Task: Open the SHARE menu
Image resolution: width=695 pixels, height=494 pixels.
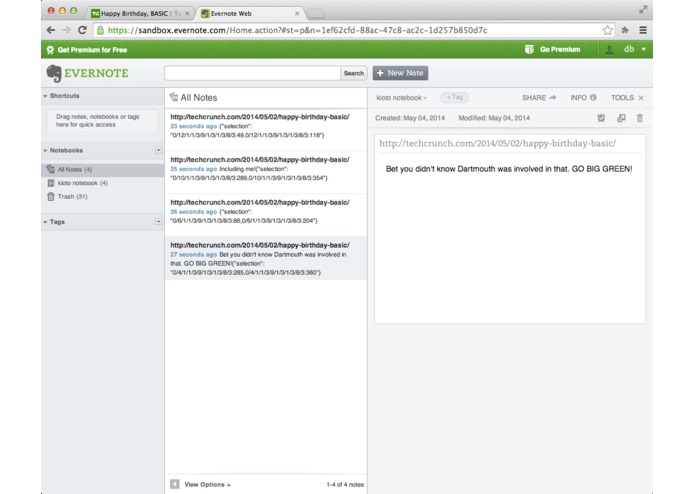Action: tap(539, 98)
